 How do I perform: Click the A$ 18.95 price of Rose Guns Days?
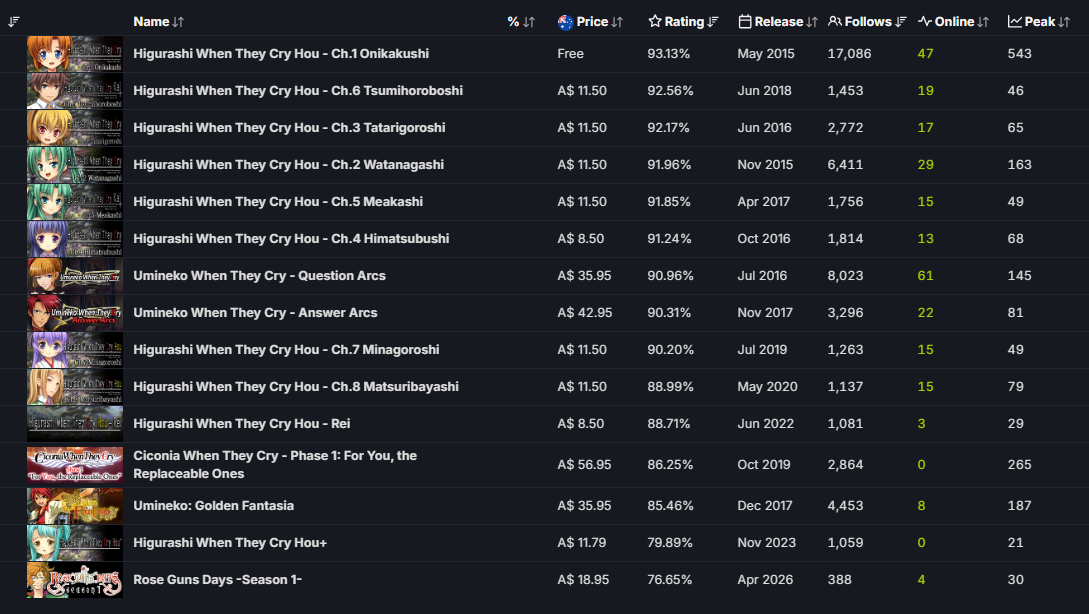pyautogui.click(x=583, y=579)
